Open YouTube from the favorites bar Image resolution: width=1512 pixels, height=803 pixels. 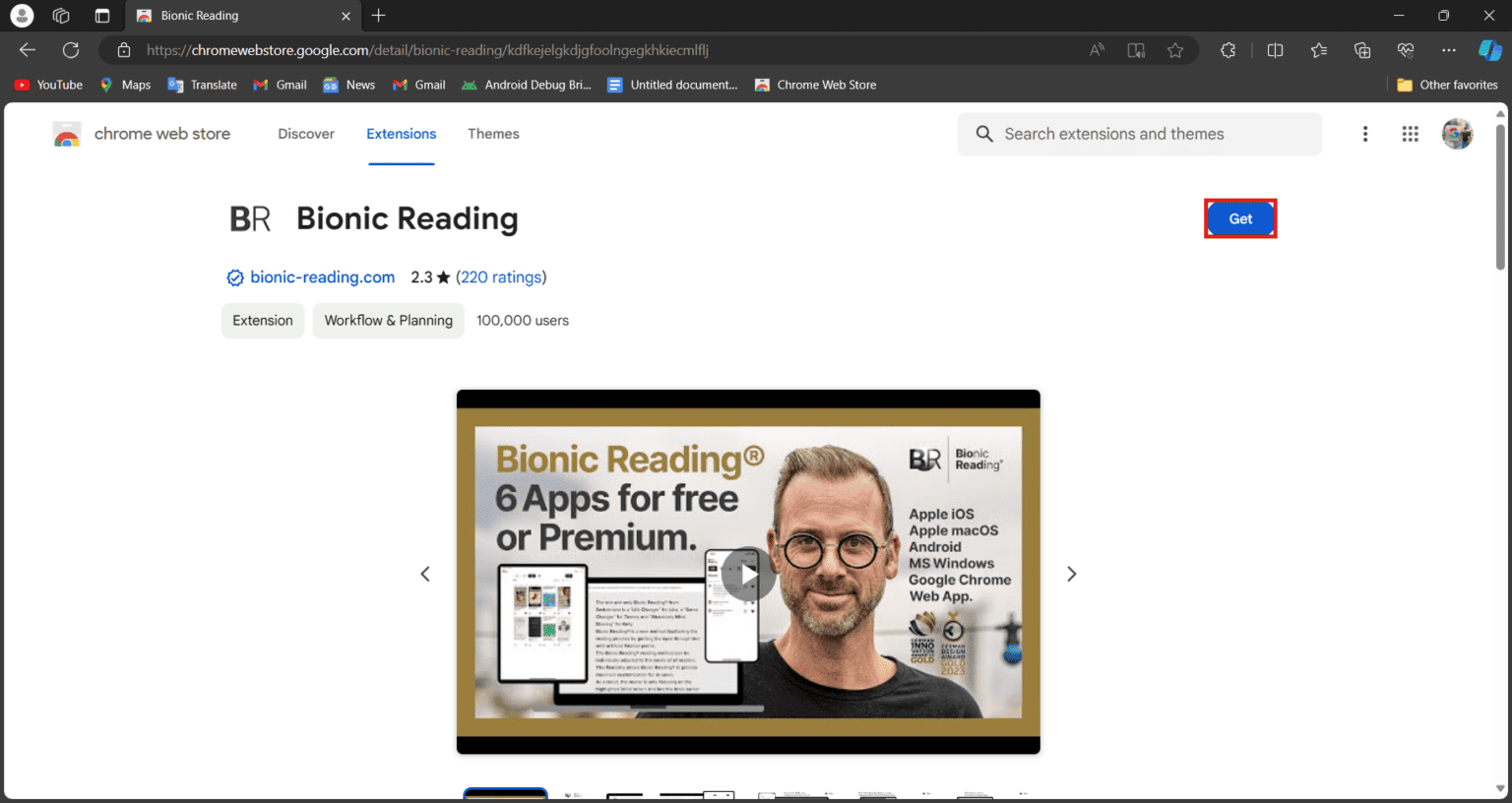click(x=47, y=85)
